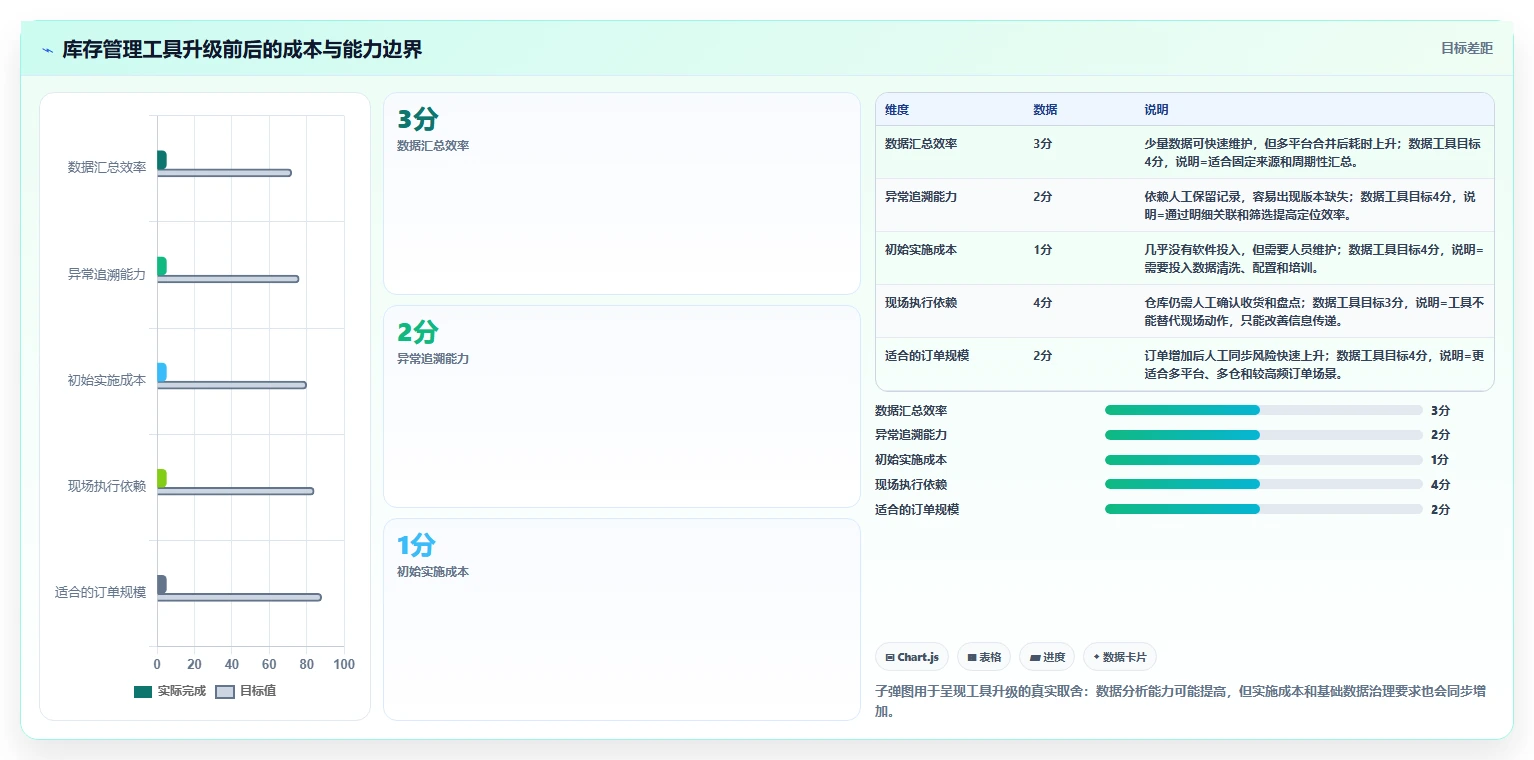Click the 异常追溯能力 chart axis label

(107, 274)
